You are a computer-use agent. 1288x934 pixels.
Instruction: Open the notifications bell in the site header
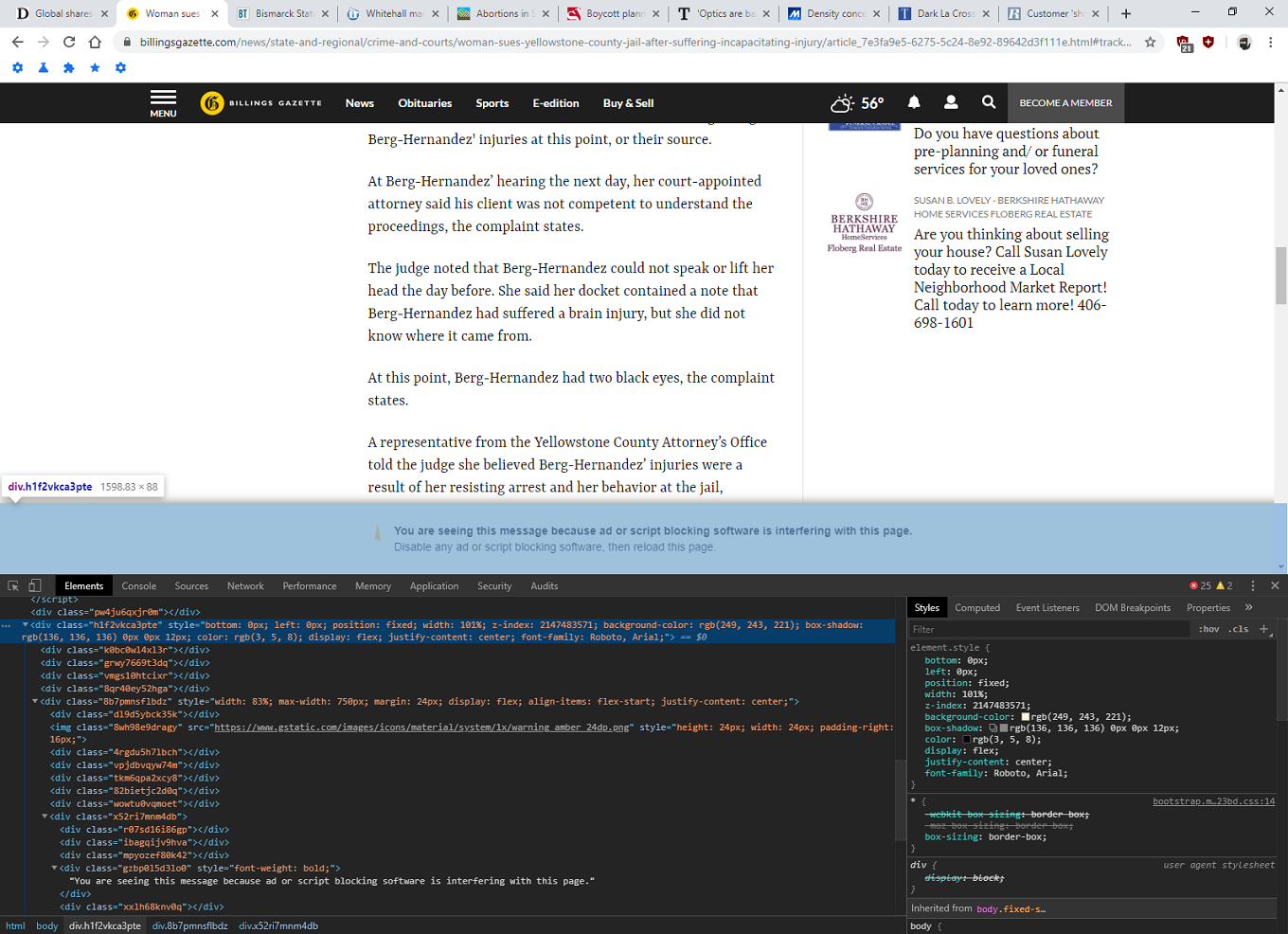click(913, 102)
